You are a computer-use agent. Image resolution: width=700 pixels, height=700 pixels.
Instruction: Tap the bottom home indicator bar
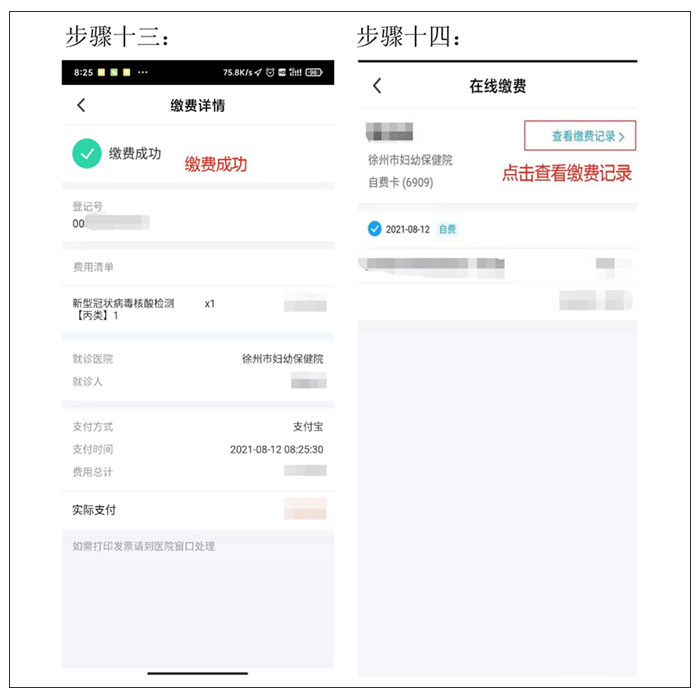pos(198,673)
